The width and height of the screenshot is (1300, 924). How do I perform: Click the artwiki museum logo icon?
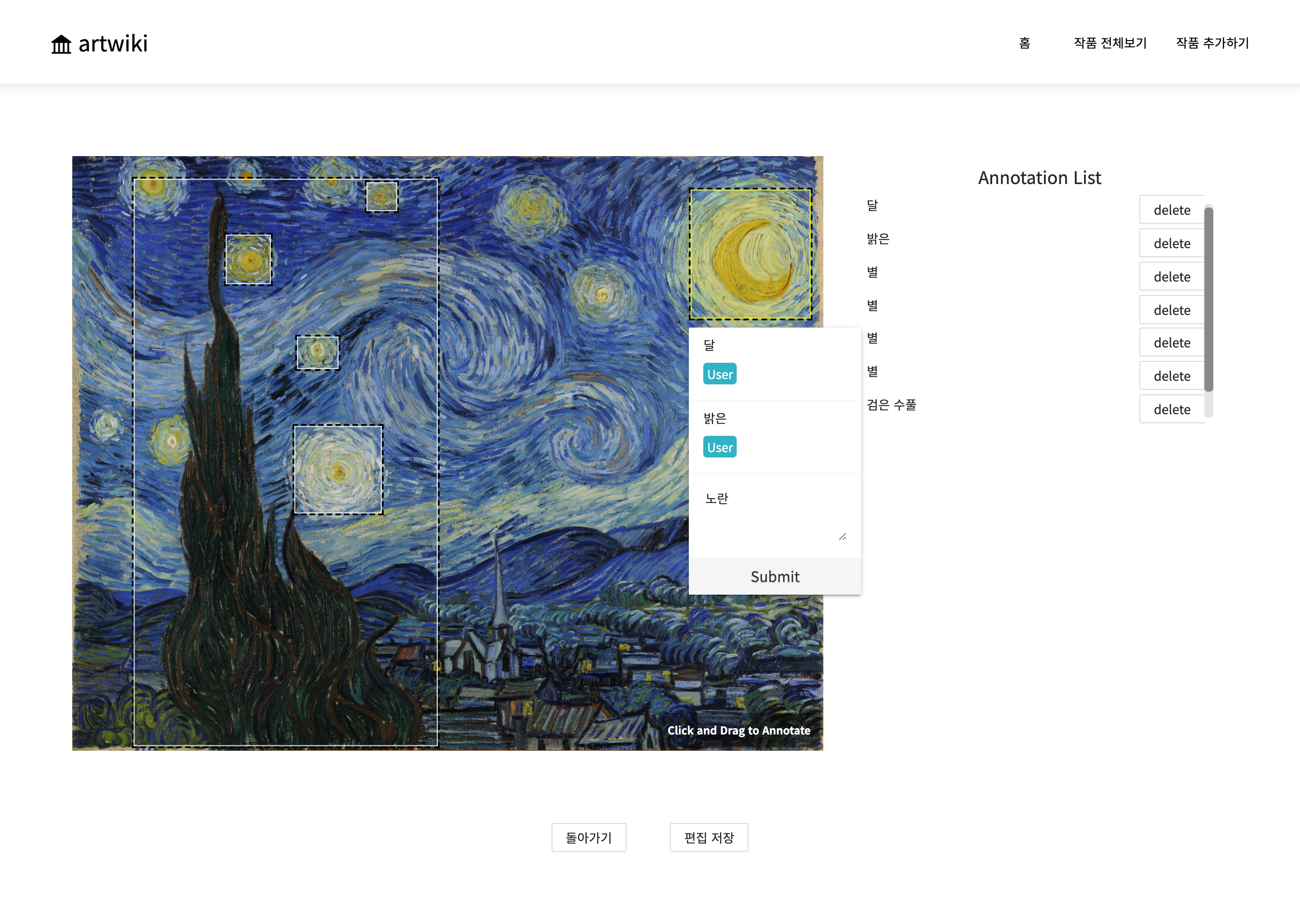[61, 44]
